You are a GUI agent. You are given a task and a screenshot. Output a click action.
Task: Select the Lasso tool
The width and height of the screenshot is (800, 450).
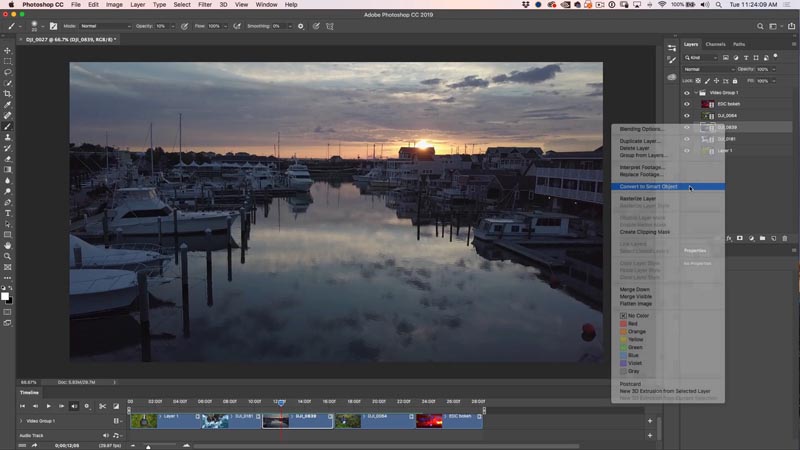click(7, 72)
